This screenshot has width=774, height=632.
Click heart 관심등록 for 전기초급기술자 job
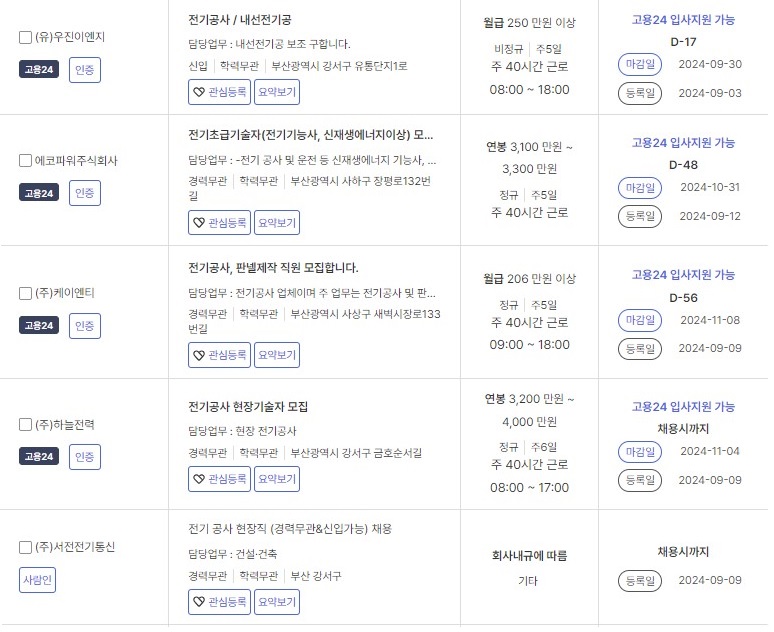(219, 223)
